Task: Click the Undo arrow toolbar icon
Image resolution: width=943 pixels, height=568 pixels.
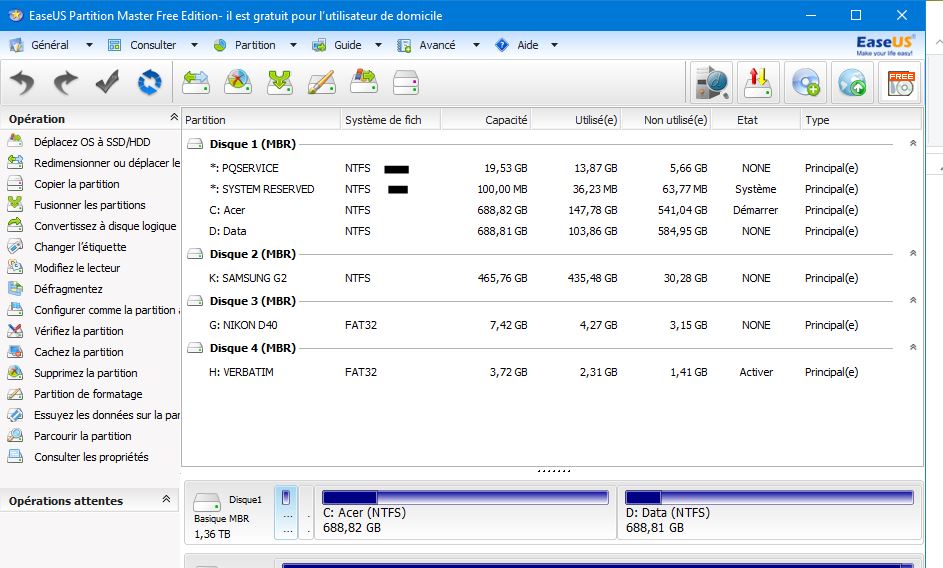Action: click(23, 82)
